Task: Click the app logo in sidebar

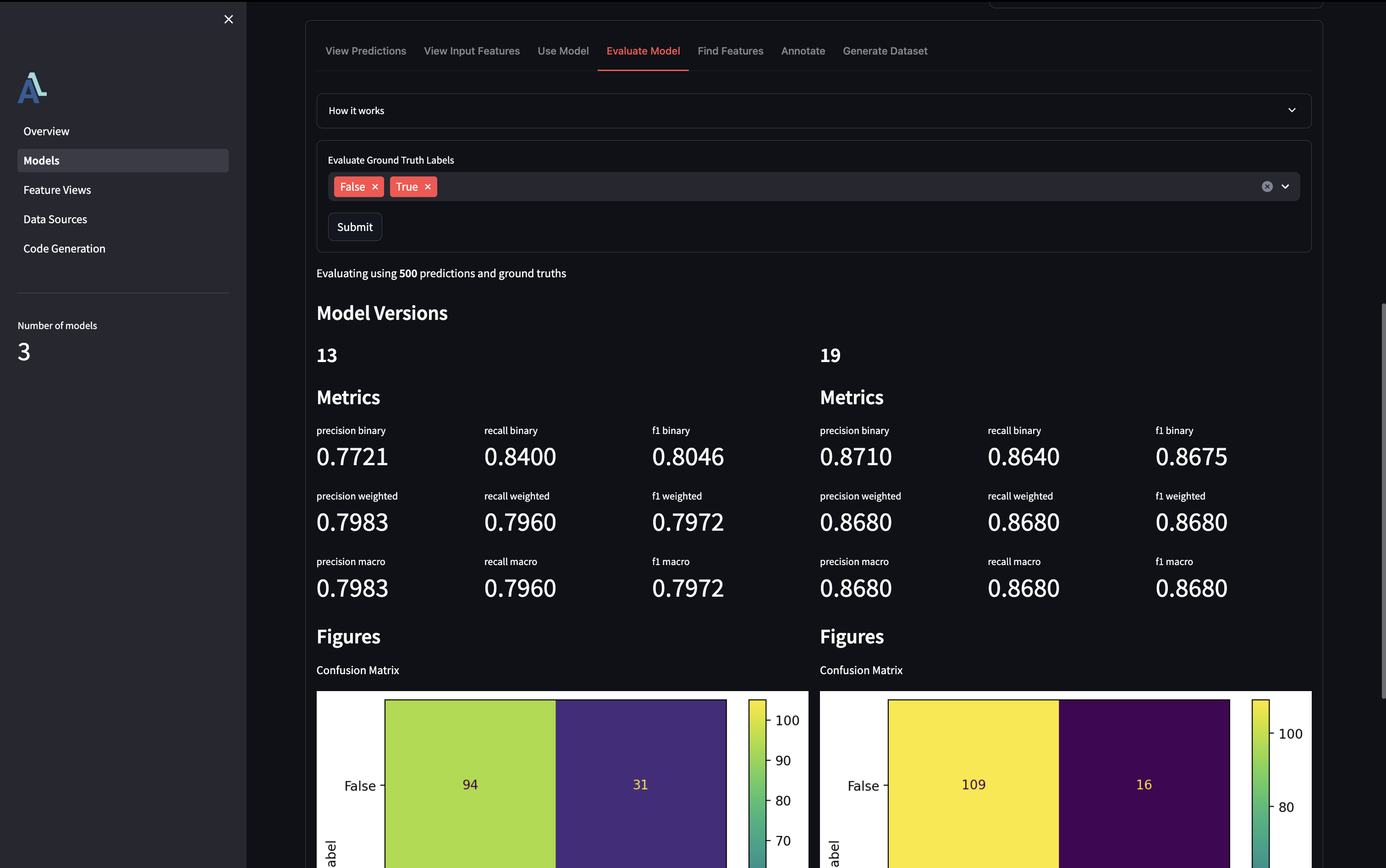Action: click(x=32, y=88)
